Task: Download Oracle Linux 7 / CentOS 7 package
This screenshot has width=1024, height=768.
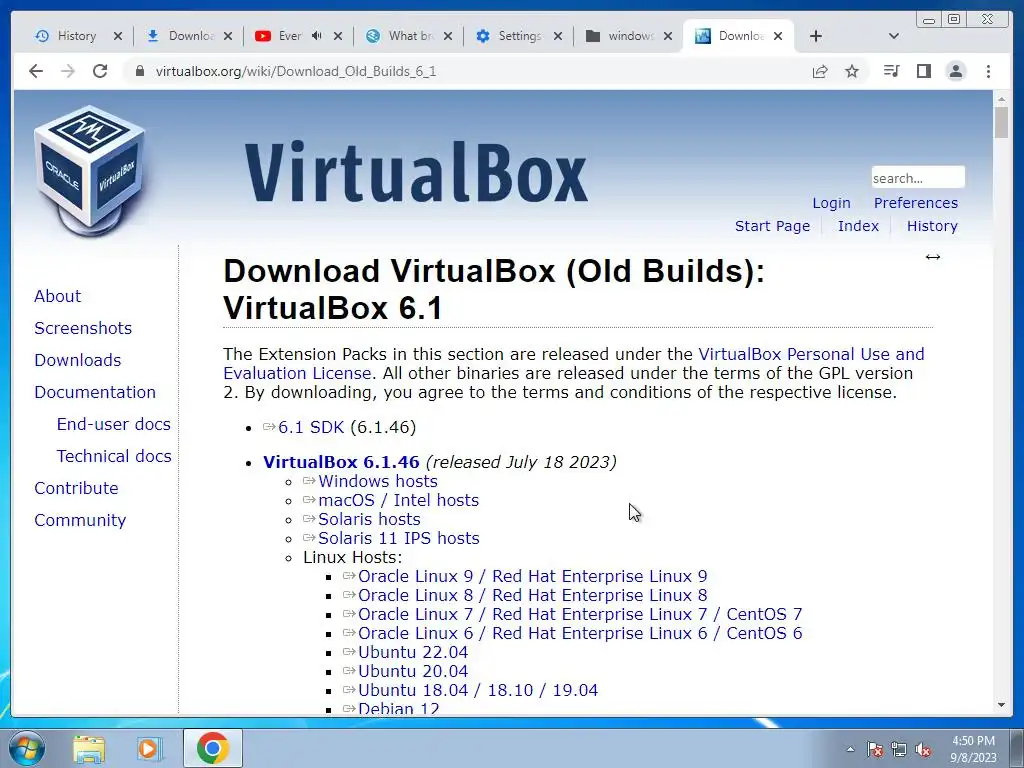Action: 579,615
